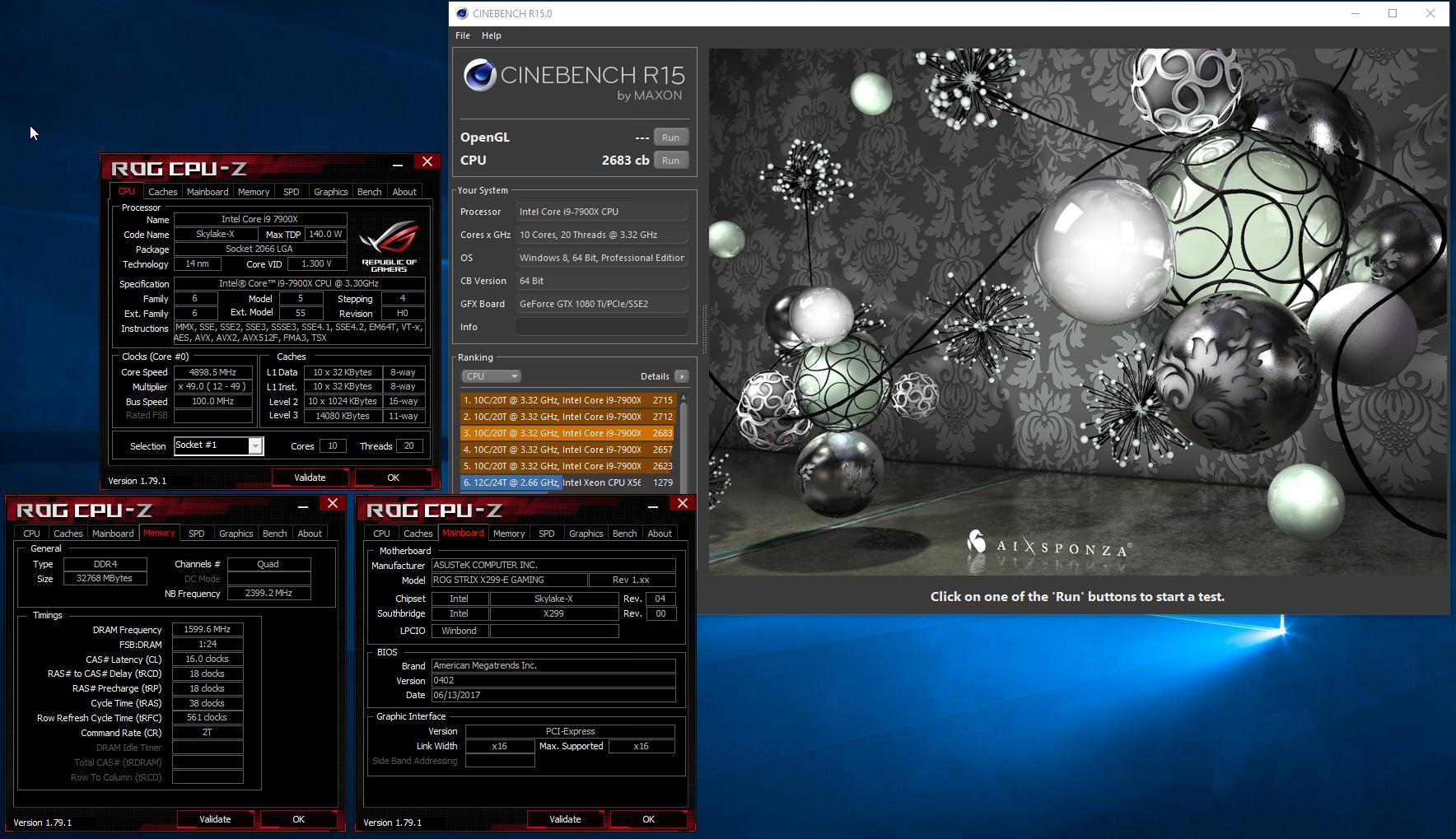Click OK in Mainboard CPU-Z window
The height and width of the screenshot is (839, 1456).
(649, 818)
